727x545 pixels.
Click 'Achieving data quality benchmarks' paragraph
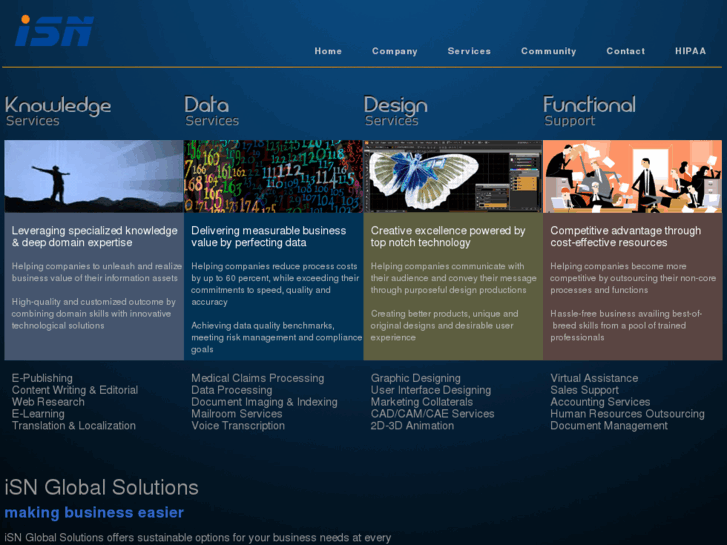click(x=276, y=337)
